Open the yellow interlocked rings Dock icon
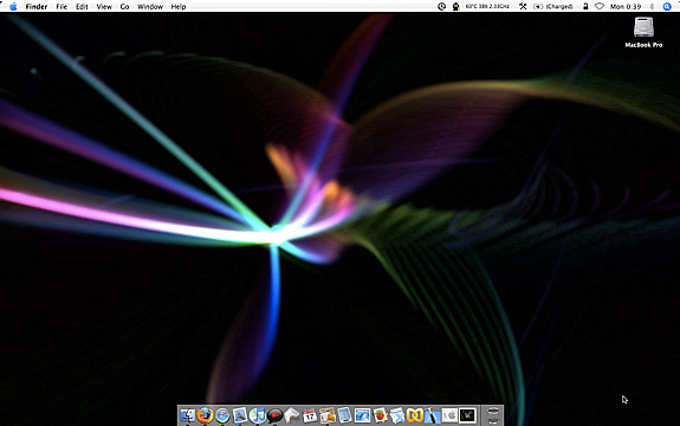Image resolution: width=680 pixels, height=426 pixels. tap(415, 416)
